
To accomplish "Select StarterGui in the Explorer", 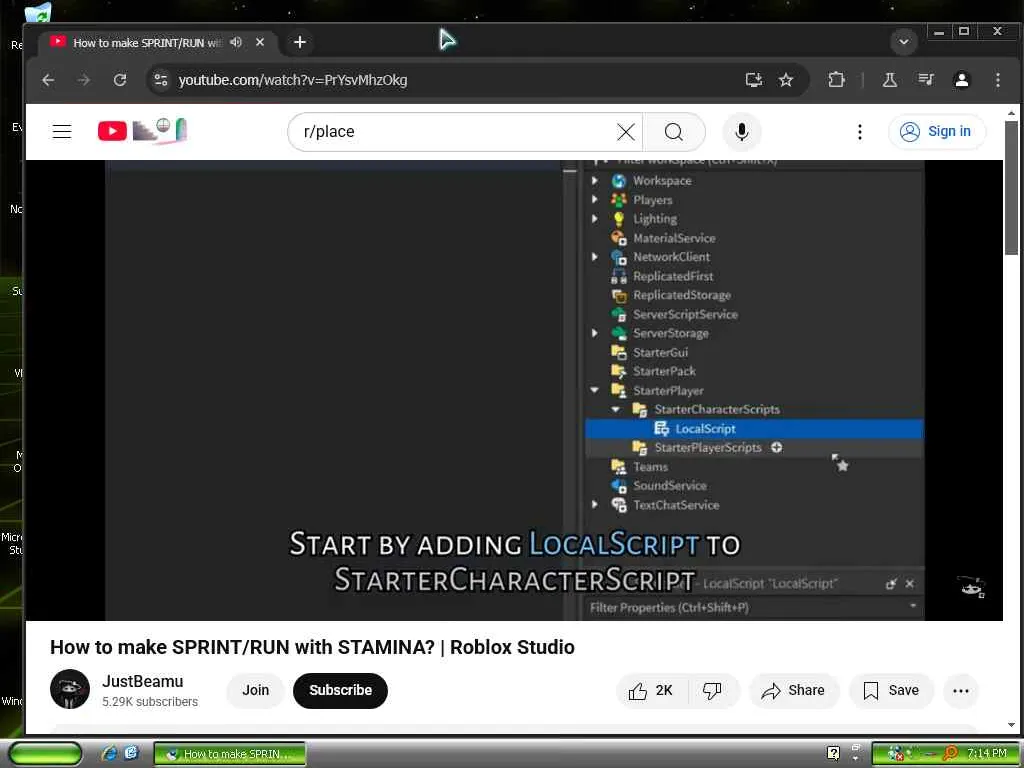I will pos(660,353).
